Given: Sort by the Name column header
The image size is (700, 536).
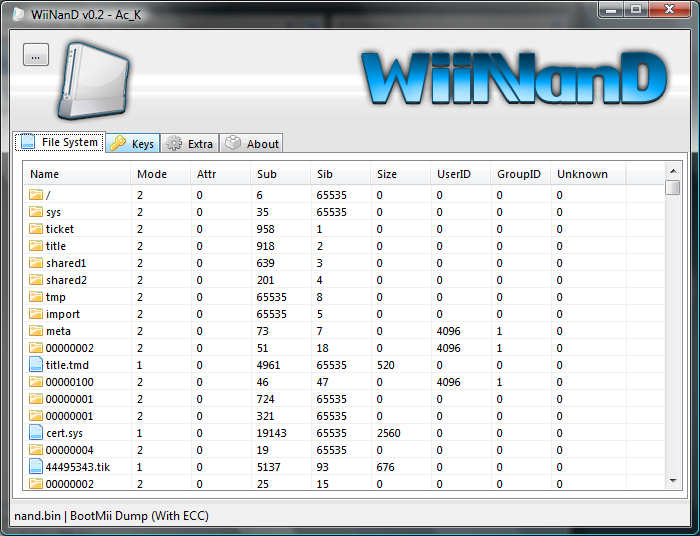Looking at the screenshot, I should pos(77,174).
